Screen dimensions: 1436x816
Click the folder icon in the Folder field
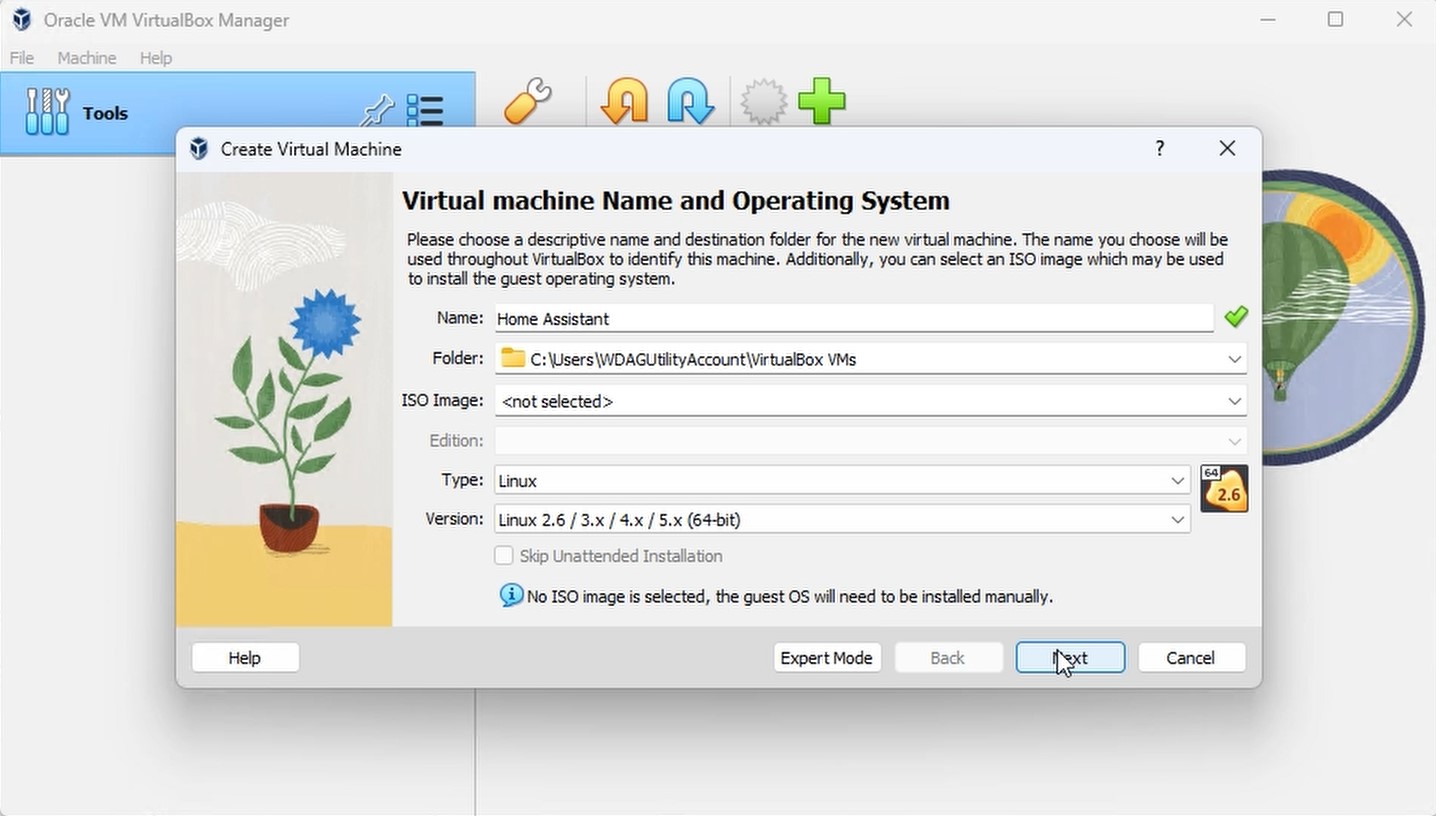(x=513, y=358)
